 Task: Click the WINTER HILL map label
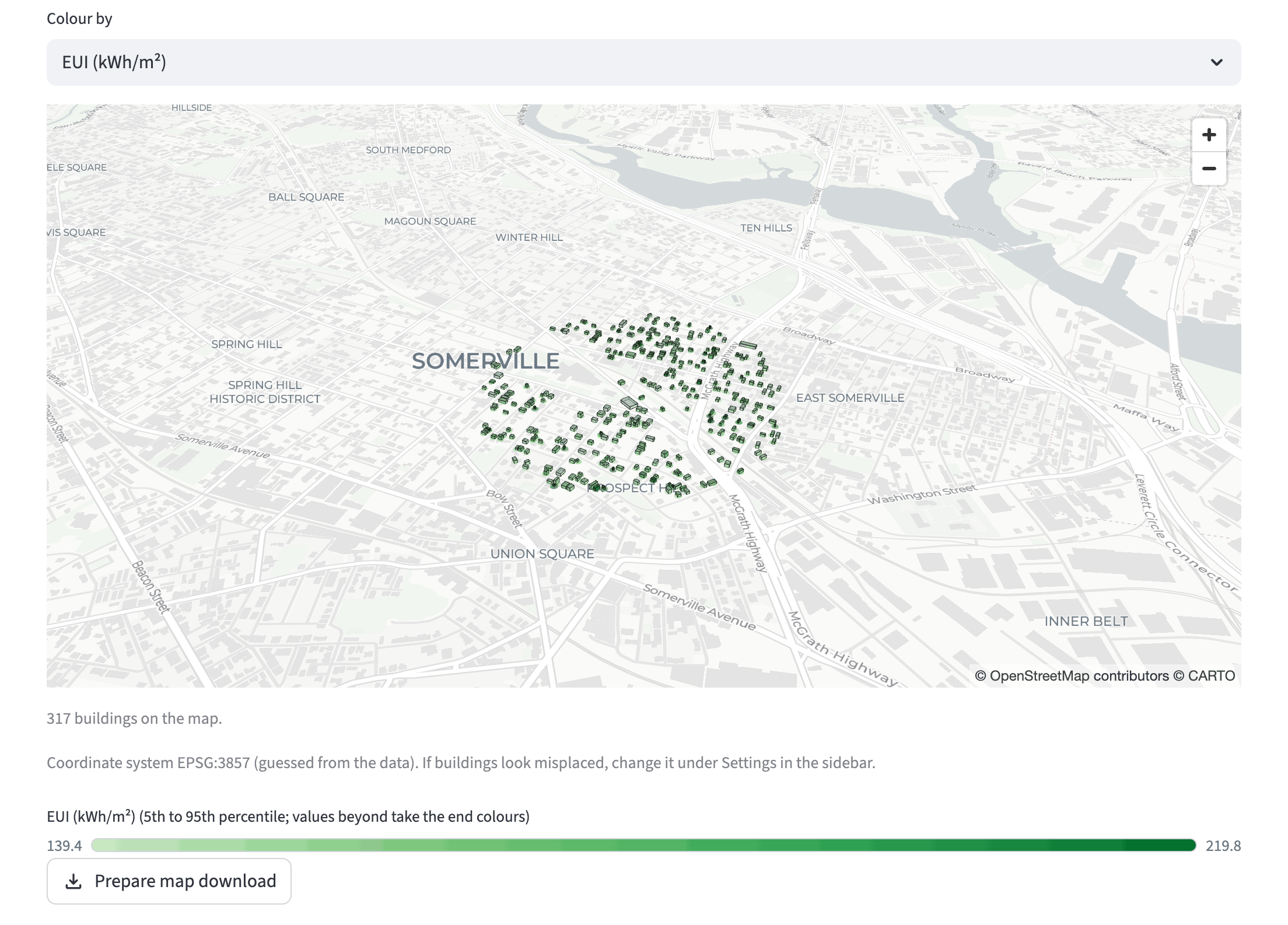[x=529, y=237]
